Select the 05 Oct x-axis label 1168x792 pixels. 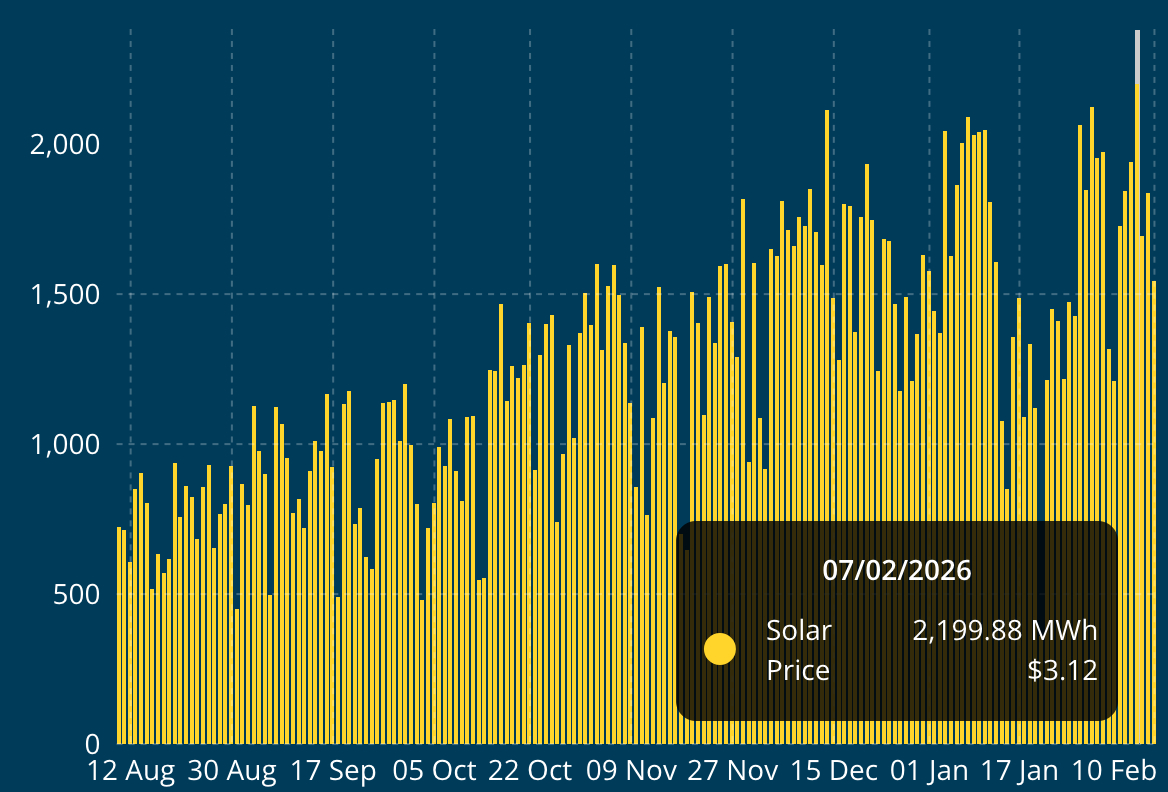pyautogui.click(x=434, y=771)
